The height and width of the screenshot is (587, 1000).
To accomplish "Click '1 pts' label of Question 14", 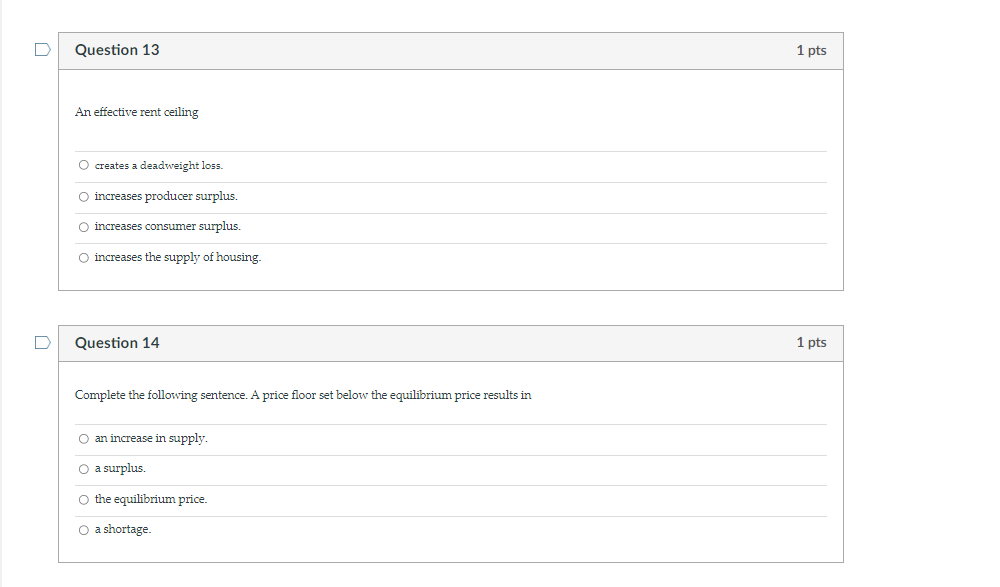I will coord(811,343).
